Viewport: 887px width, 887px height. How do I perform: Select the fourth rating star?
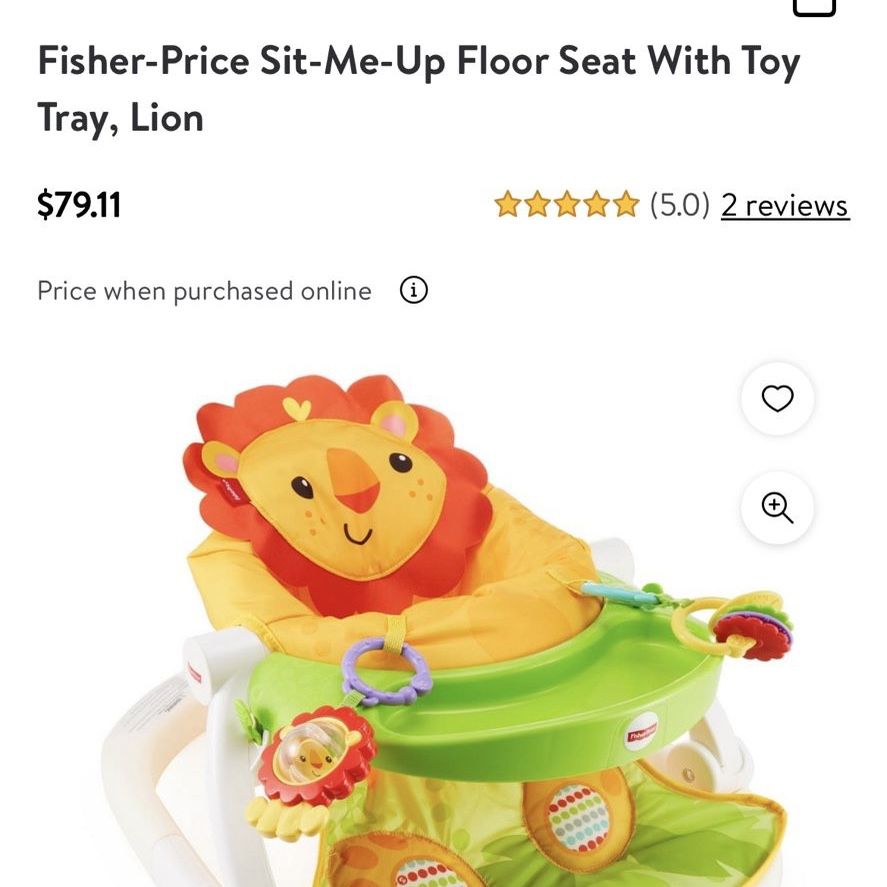(x=596, y=204)
